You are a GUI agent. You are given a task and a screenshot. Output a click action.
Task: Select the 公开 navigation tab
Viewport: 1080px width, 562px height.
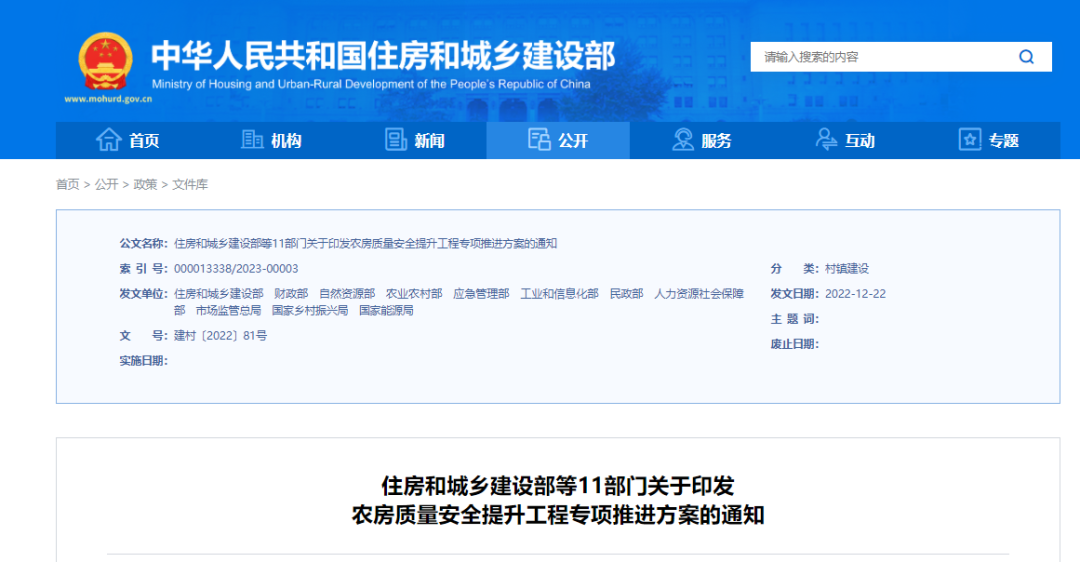coord(573,141)
